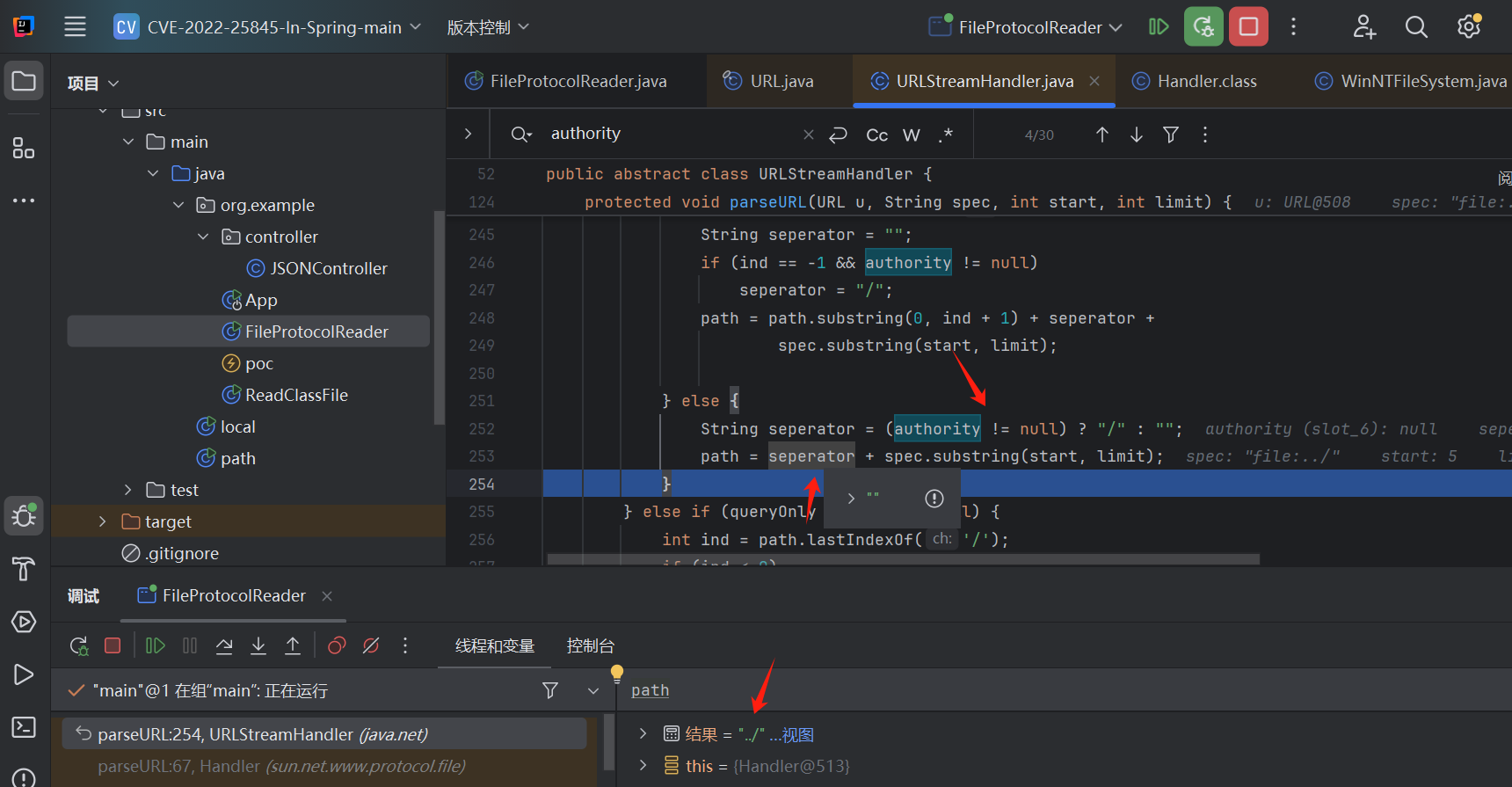Show more tool windows ellipsis

pyautogui.click(x=24, y=200)
